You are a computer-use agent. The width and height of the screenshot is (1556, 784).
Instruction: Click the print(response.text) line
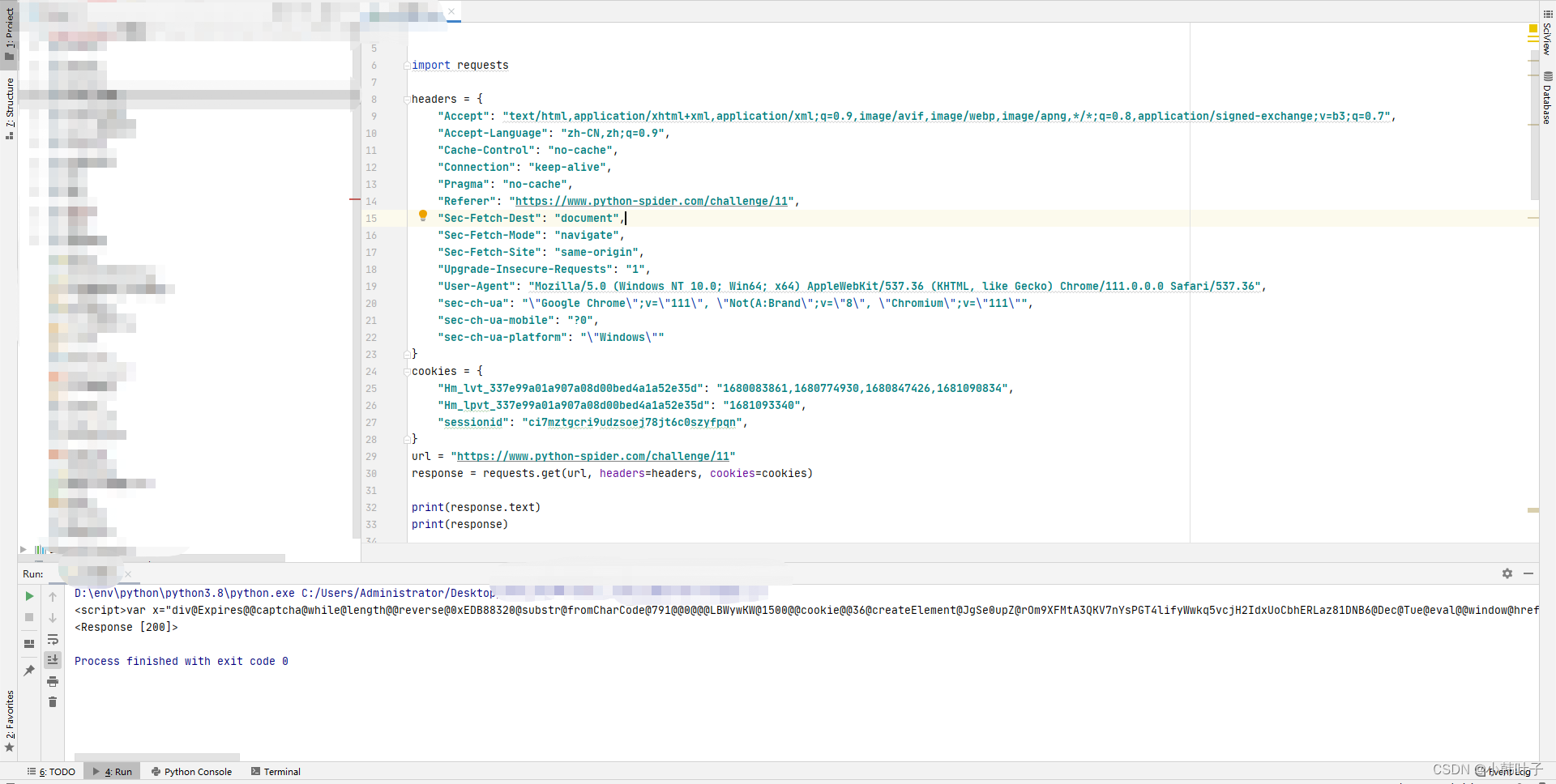[476, 507]
